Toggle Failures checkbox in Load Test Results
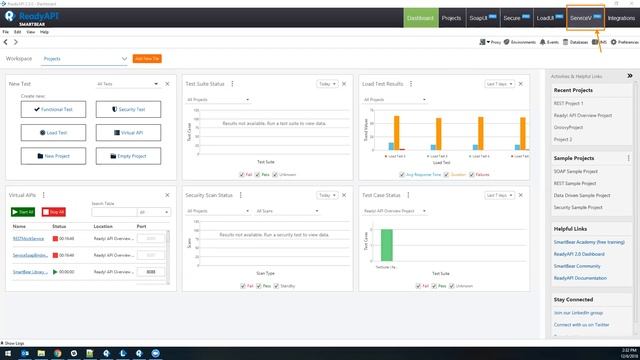This screenshot has height=360, width=640. click(x=472, y=175)
